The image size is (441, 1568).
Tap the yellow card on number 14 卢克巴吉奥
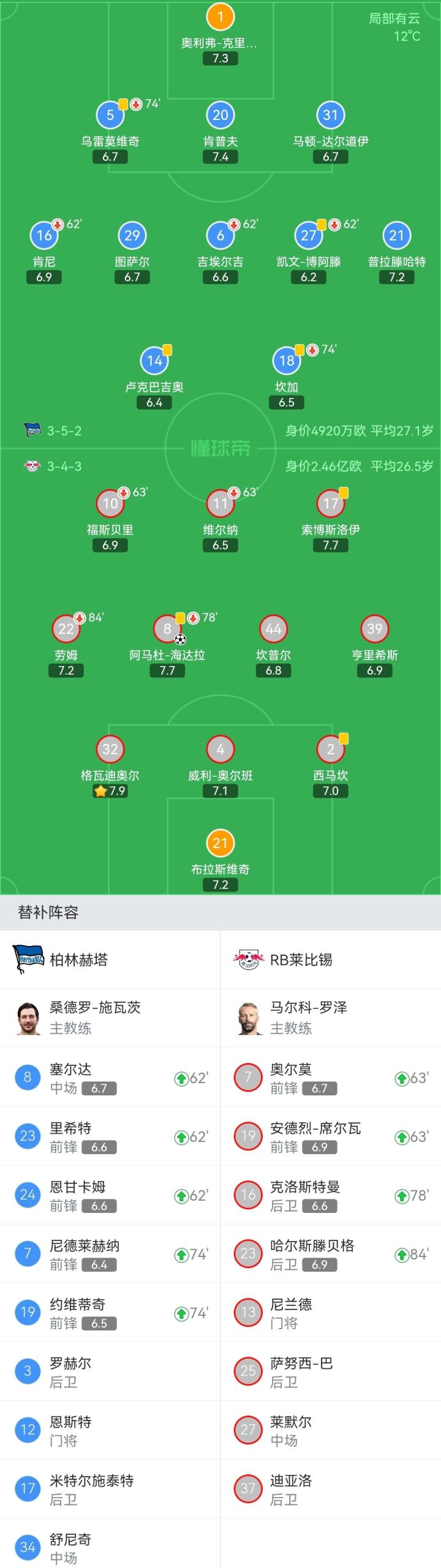[x=167, y=350]
